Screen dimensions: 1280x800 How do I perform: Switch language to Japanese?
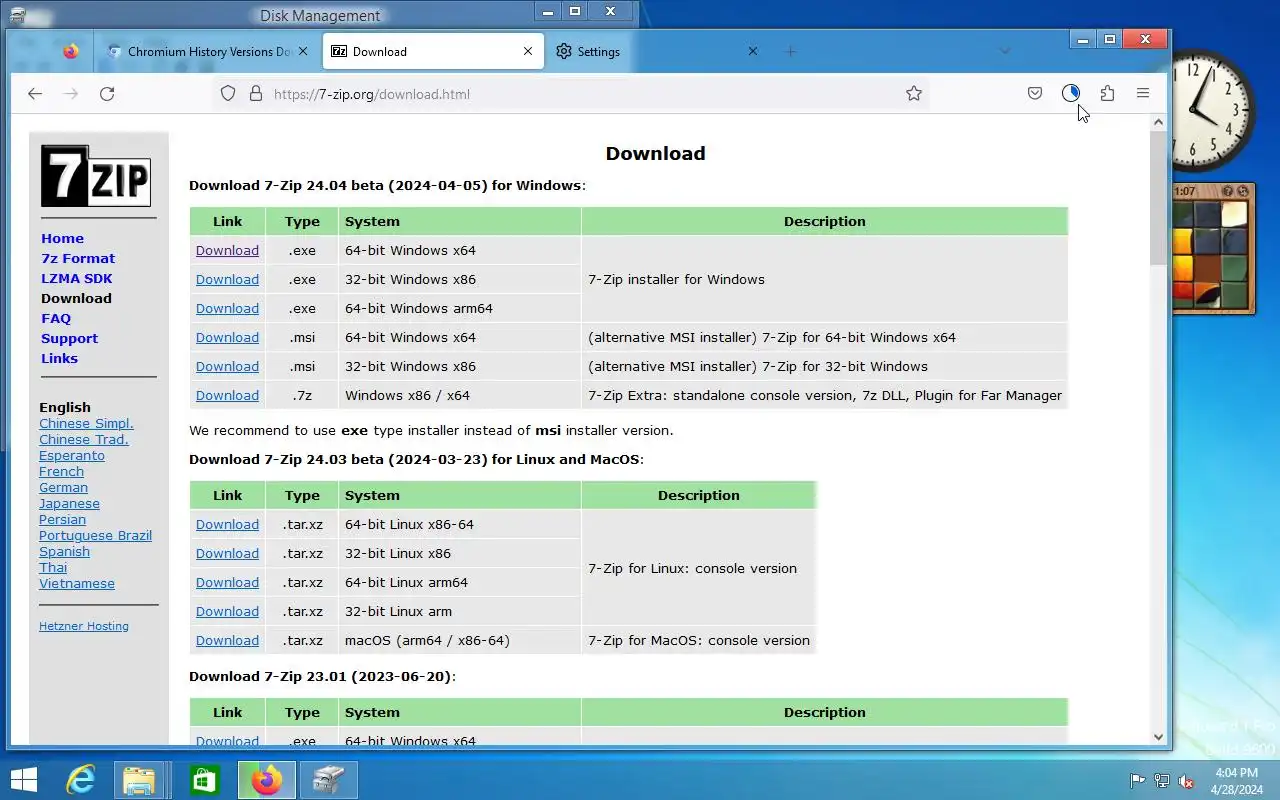tap(69, 503)
